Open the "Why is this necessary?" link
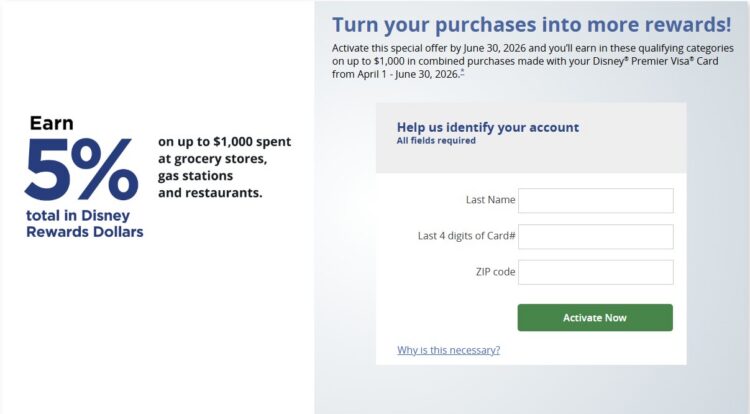 (x=448, y=350)
